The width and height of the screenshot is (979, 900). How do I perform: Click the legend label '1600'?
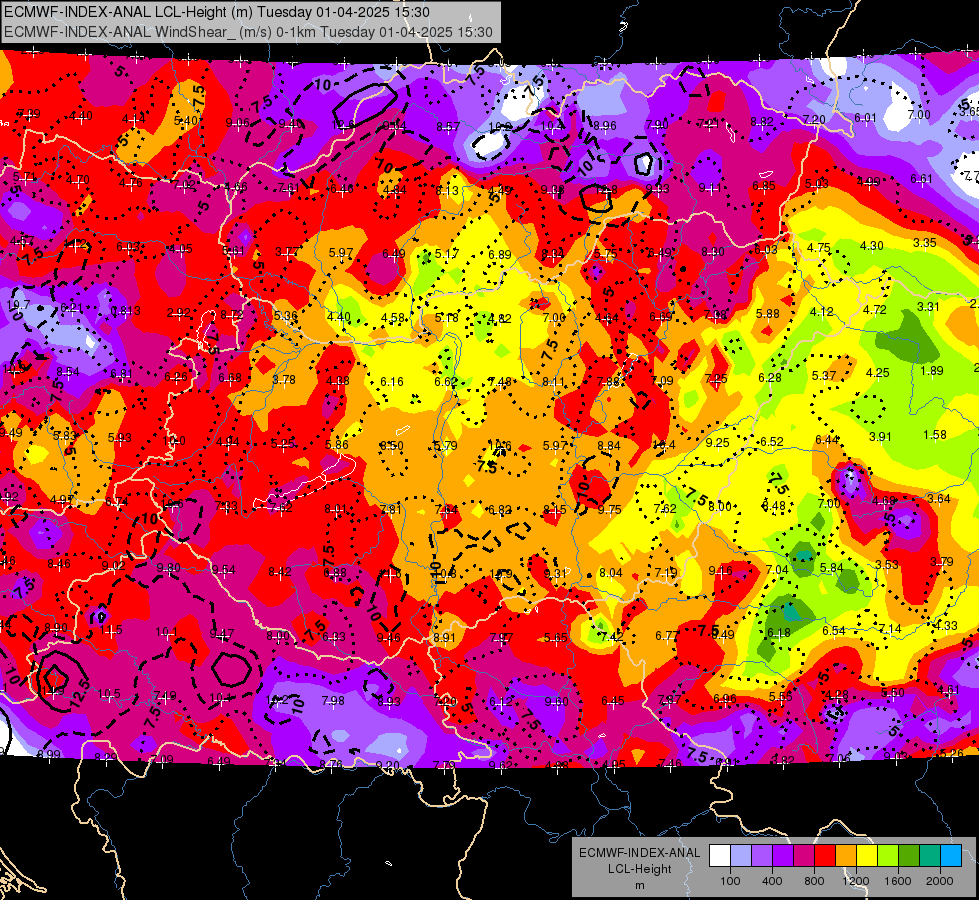(898, 881)
